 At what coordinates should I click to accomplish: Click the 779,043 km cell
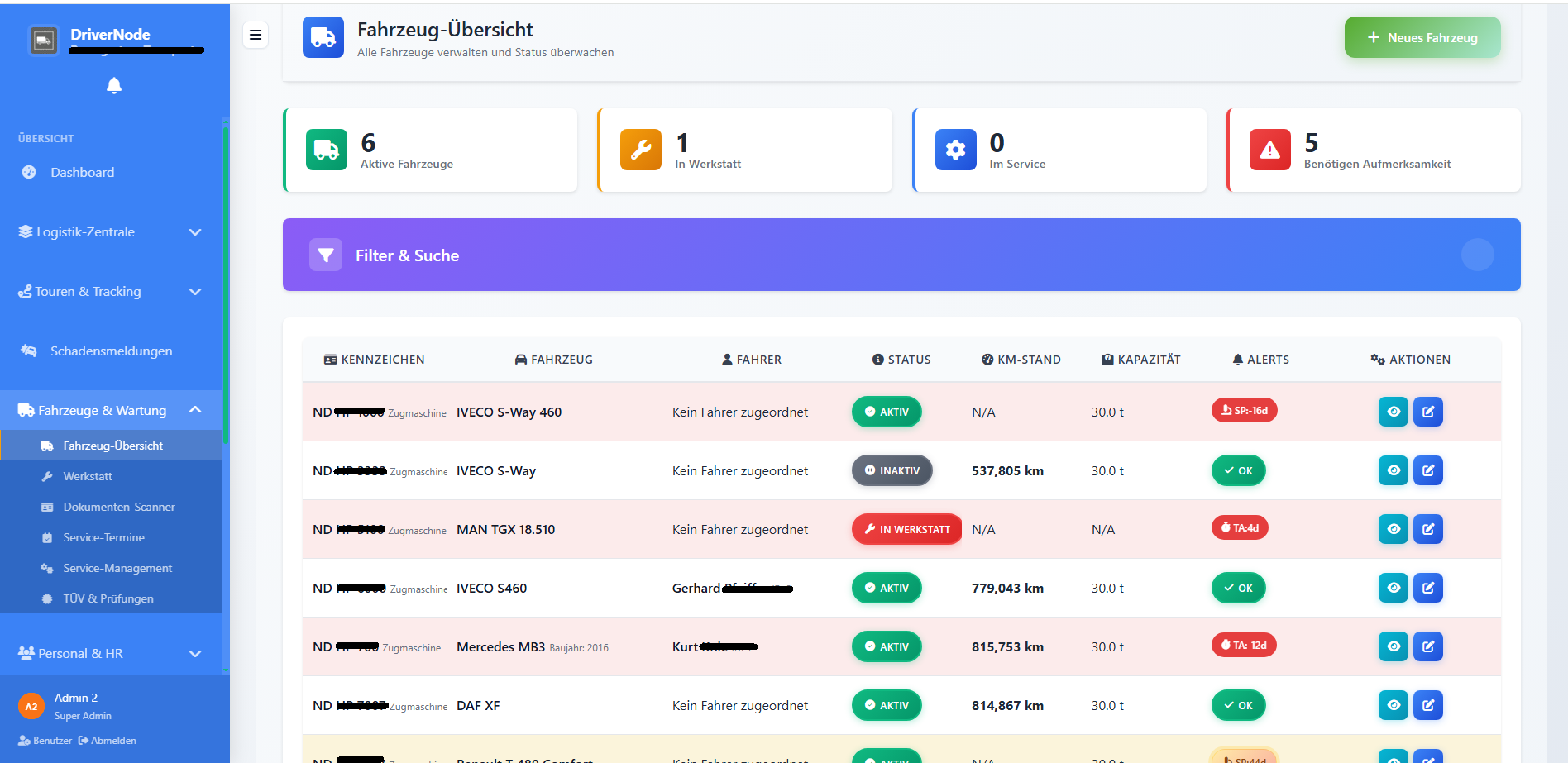click(x=1007, y=588)
